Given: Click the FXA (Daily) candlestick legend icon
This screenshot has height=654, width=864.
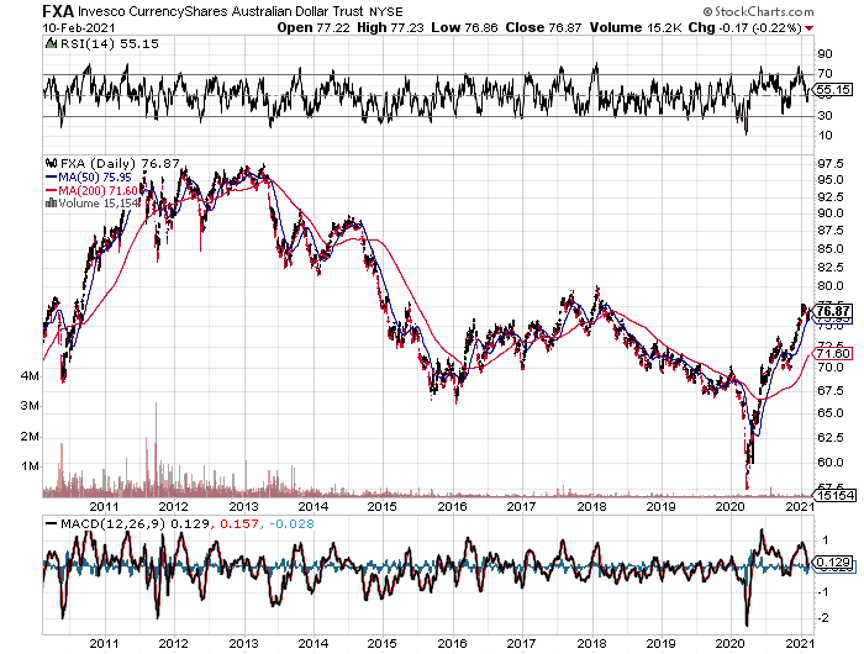Looking at the screenshot, I should 51,163.
